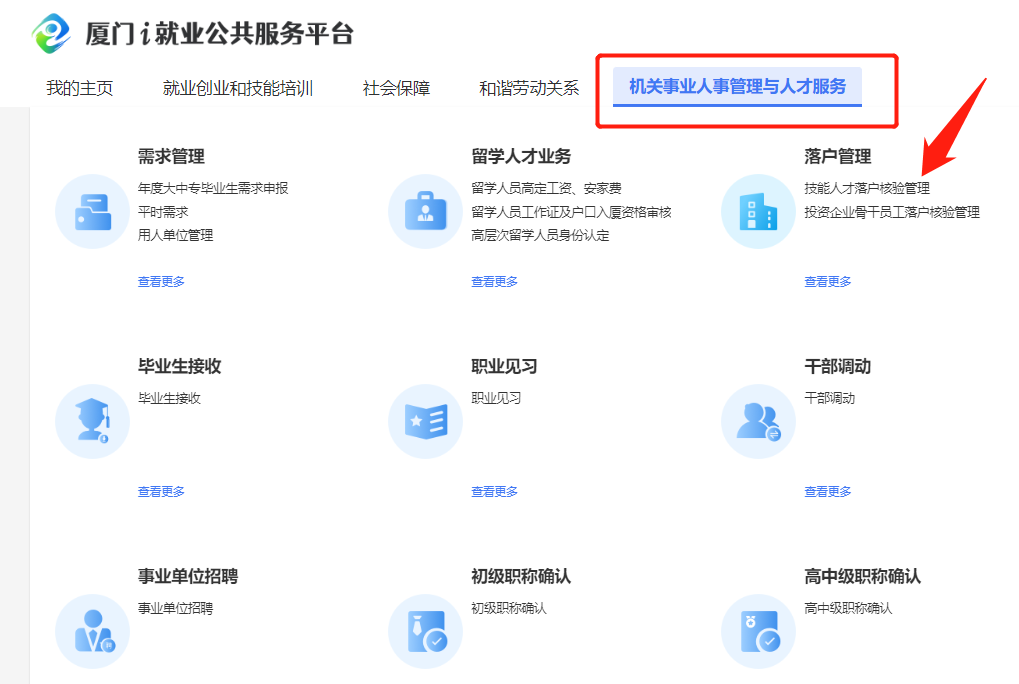
Task: Open the 高中级职称确认 sub-item link
Action: coord(848,608)
